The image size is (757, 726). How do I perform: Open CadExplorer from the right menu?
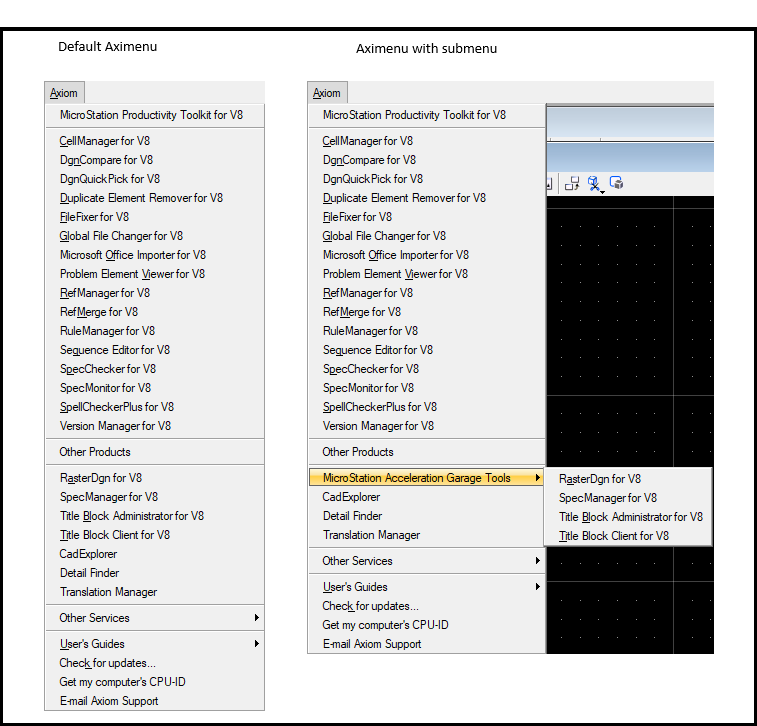coord(351,497)
